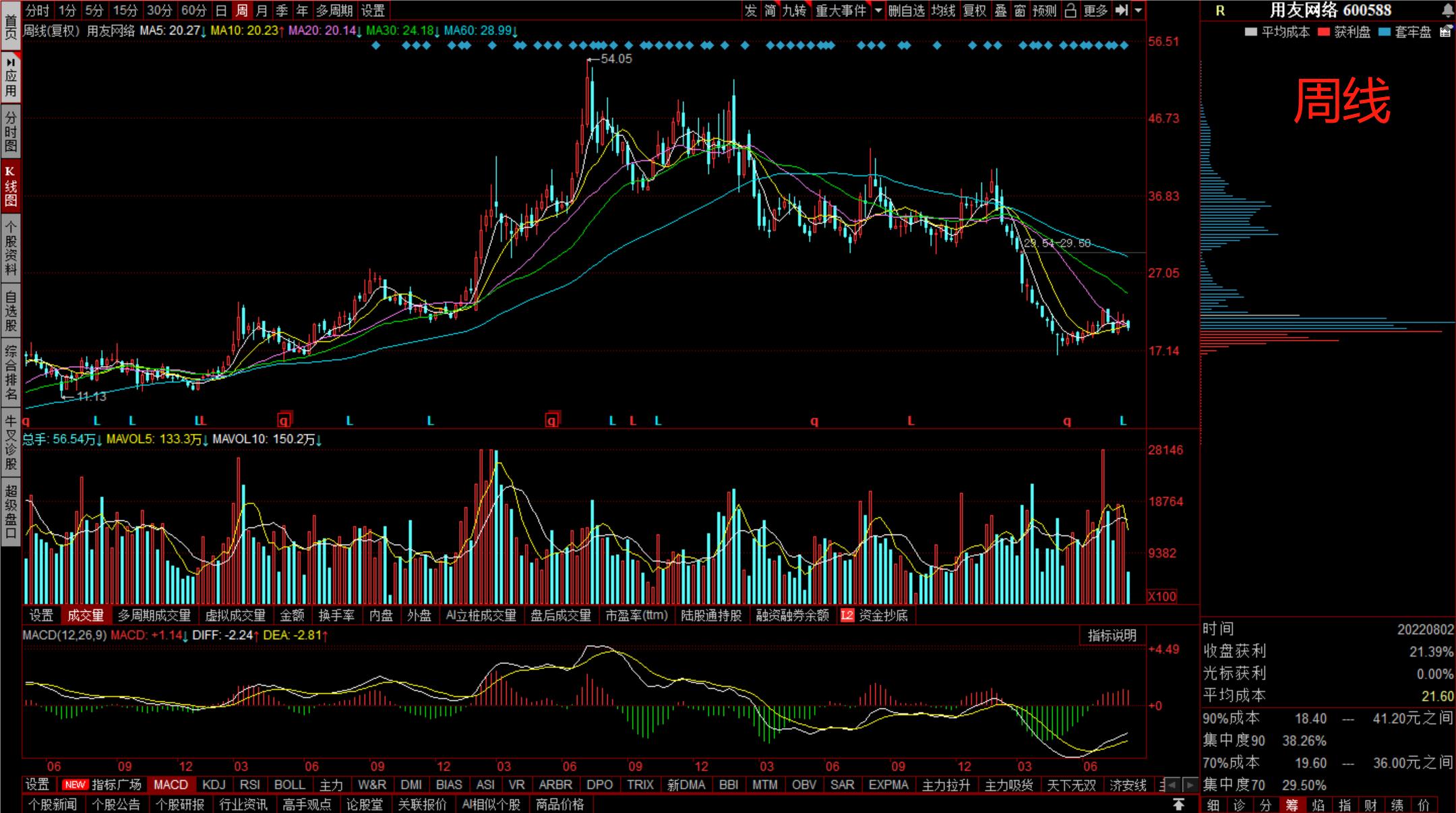This screenshot has height=813, width=1456.
Task: Open dropdown arrow next to 重大事件
Action: [878, 10]
